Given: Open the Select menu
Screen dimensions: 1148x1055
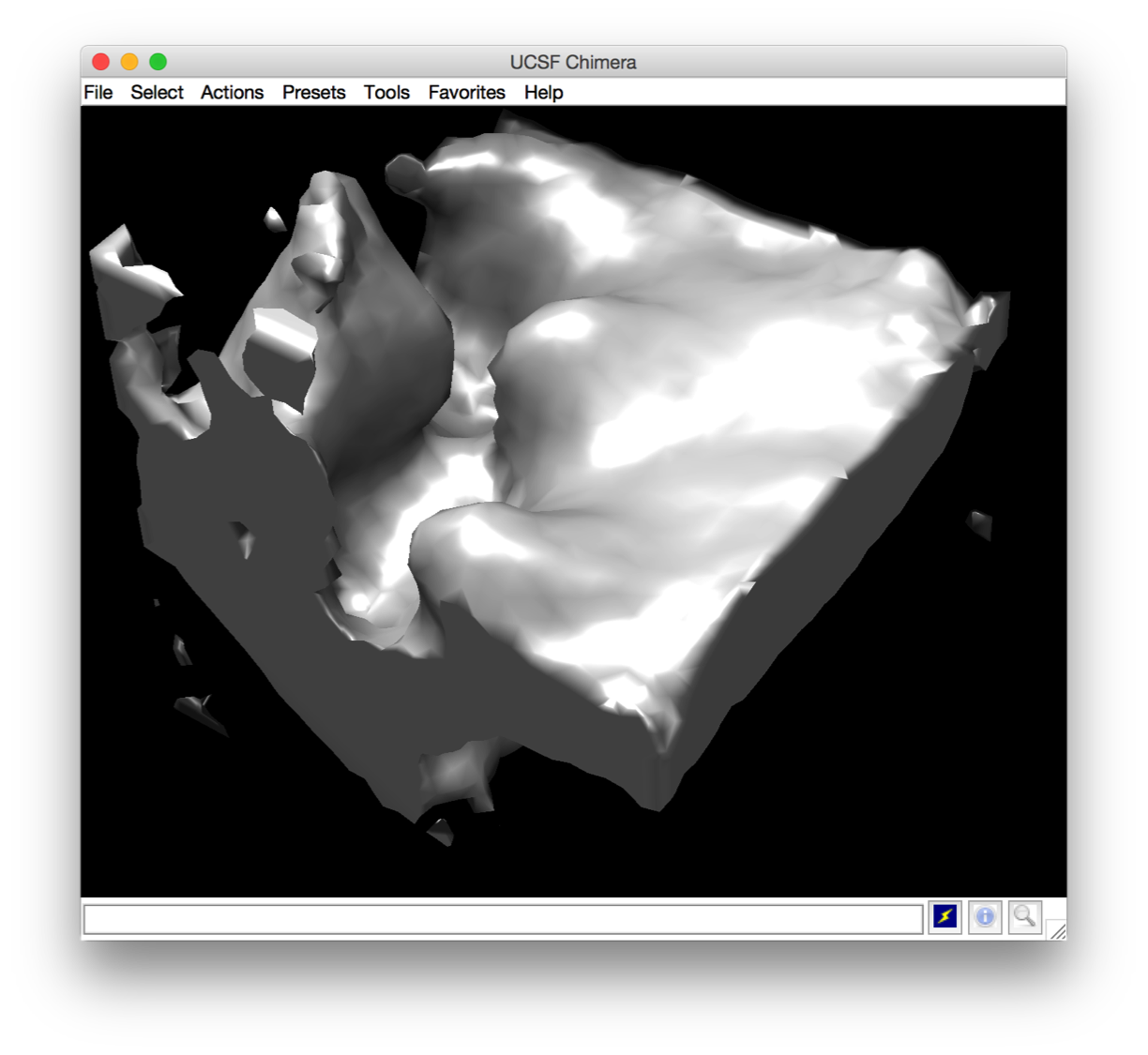Looking at the screenshot, I should [157, 92].
